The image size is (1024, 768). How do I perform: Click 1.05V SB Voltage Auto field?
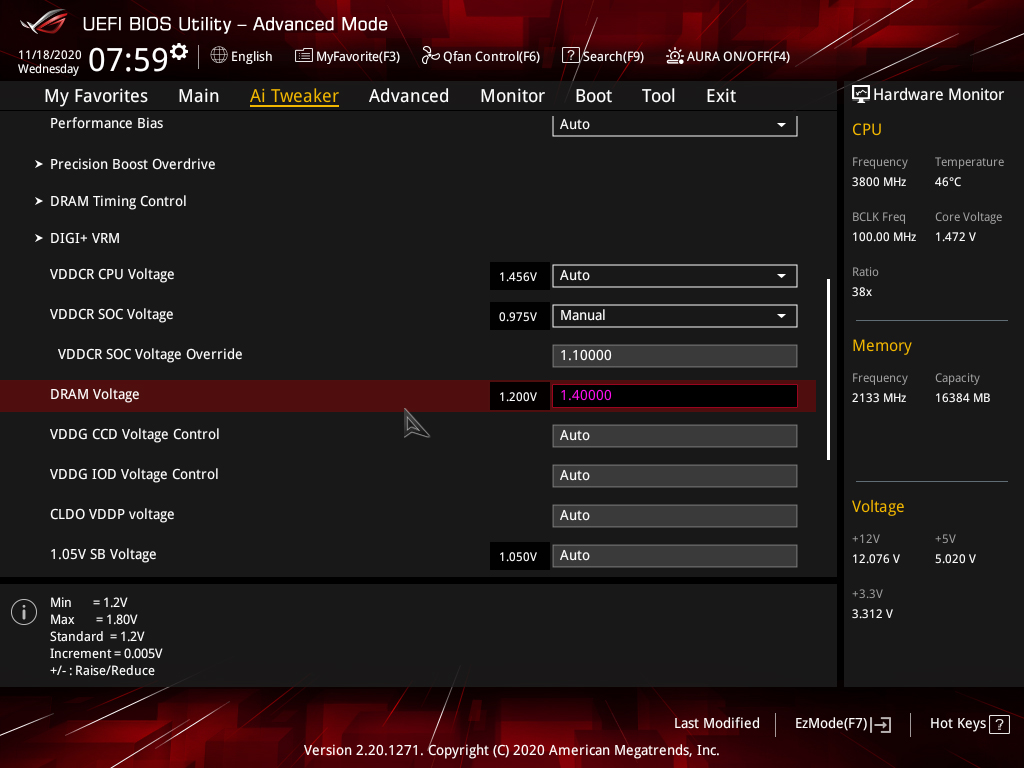(x=675, y=556)
